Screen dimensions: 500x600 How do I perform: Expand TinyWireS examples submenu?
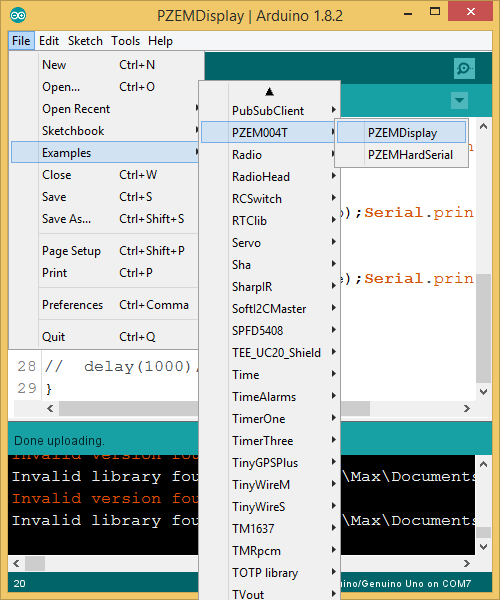click(269, 507)
